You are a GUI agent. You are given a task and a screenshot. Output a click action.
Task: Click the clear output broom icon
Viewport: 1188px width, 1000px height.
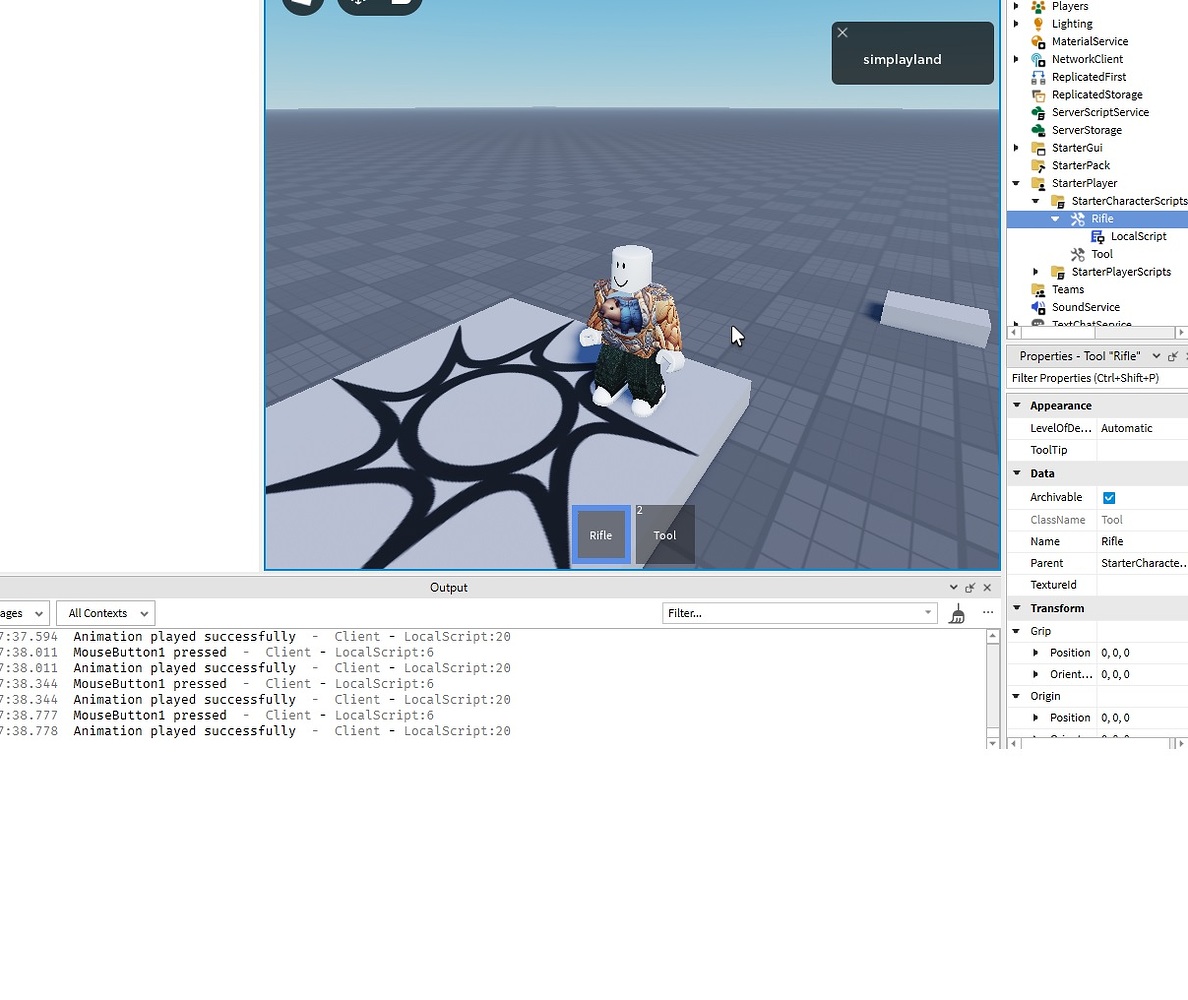[956, 613]
